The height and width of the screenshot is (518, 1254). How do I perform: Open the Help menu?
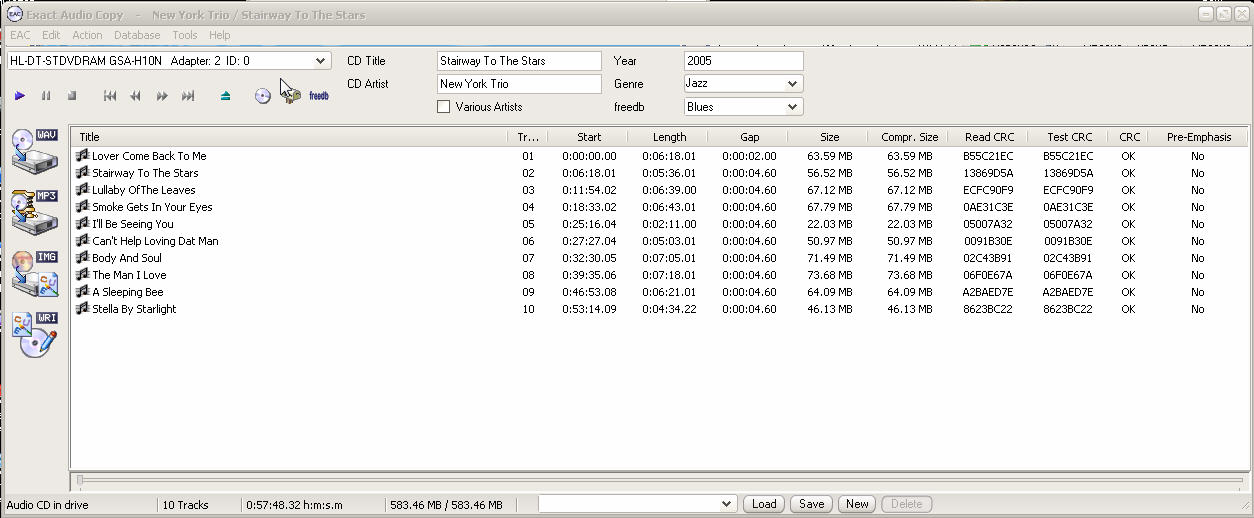tap(219, 35)
